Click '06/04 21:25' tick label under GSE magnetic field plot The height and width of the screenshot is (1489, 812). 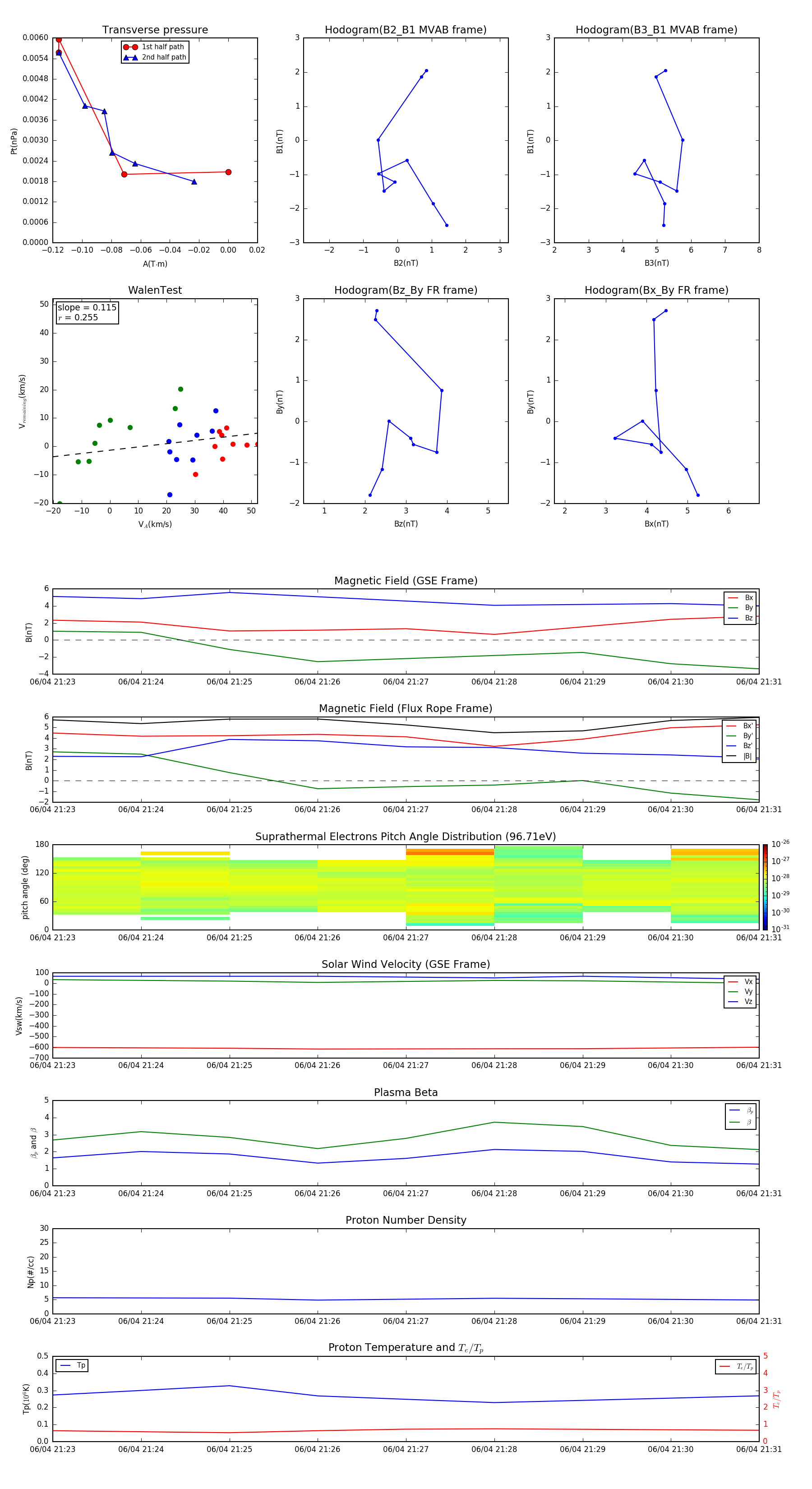pos(230,682)
